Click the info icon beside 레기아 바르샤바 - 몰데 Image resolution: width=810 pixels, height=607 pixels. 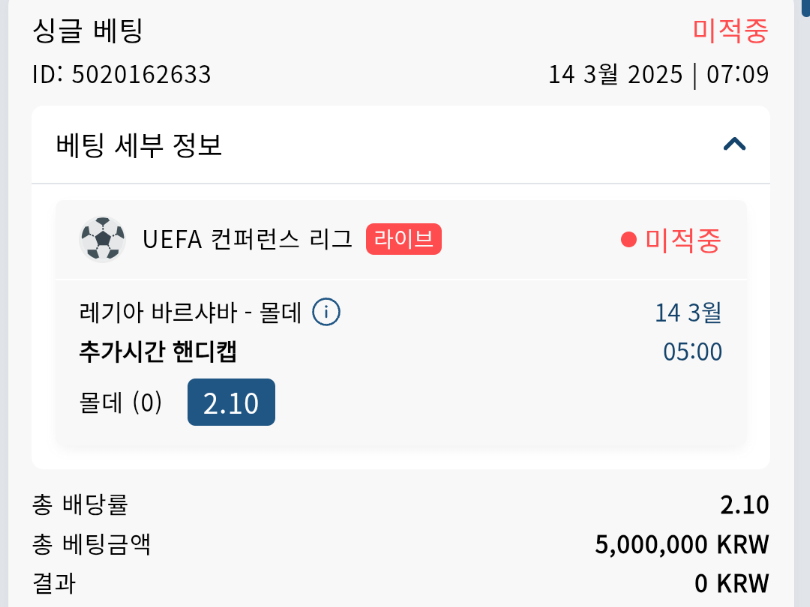(326, 312)
